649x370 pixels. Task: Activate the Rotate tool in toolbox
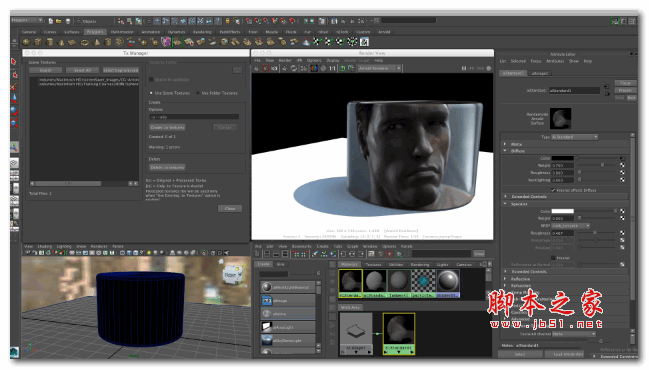coord(14,111)
